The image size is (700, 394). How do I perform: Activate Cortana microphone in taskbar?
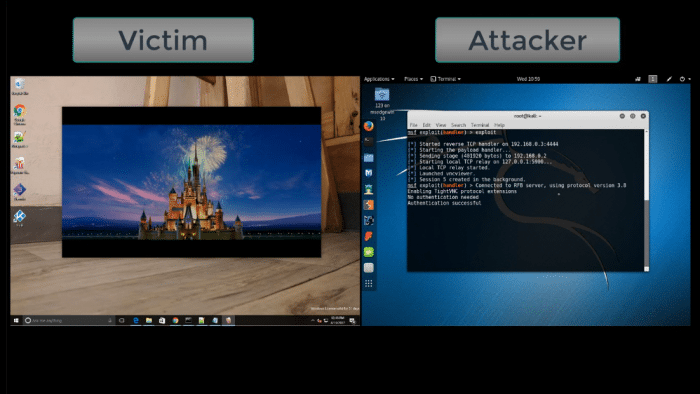(110, 320)
